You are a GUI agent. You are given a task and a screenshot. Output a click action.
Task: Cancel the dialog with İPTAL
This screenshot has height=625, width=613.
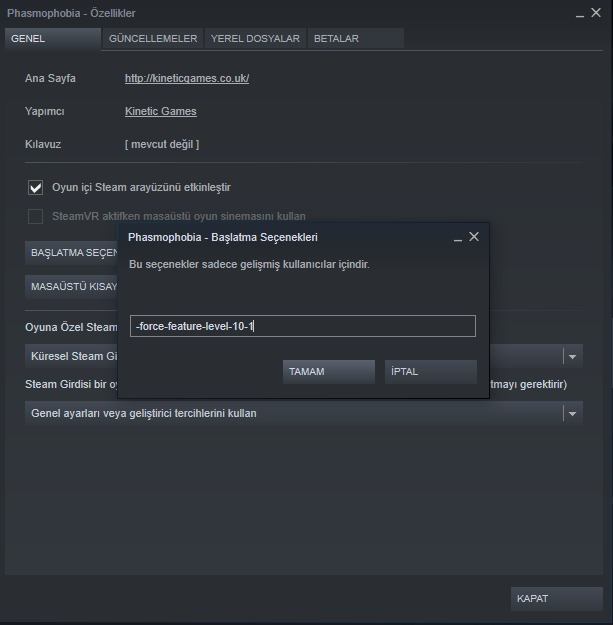[431, 371]
